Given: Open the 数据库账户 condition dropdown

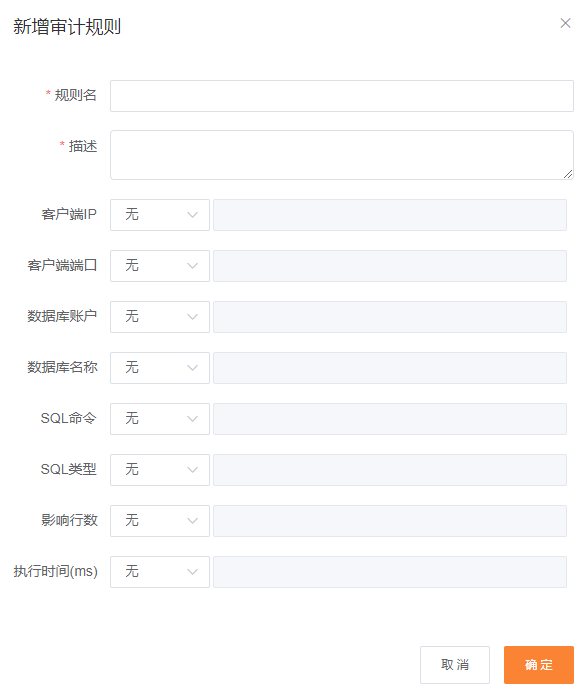Looking at the screenshot, I should coord(160,317).
